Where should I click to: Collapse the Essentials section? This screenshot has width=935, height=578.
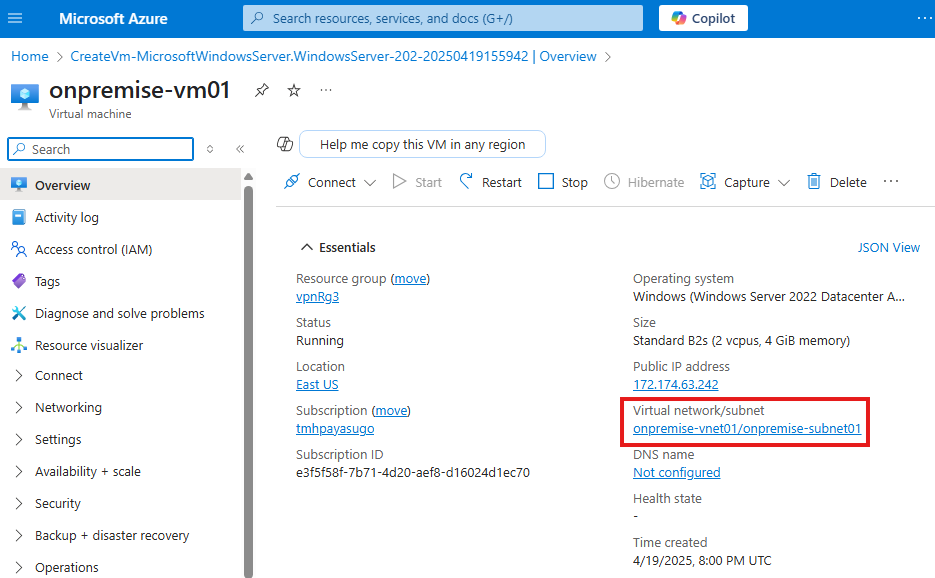pos(306,248)
